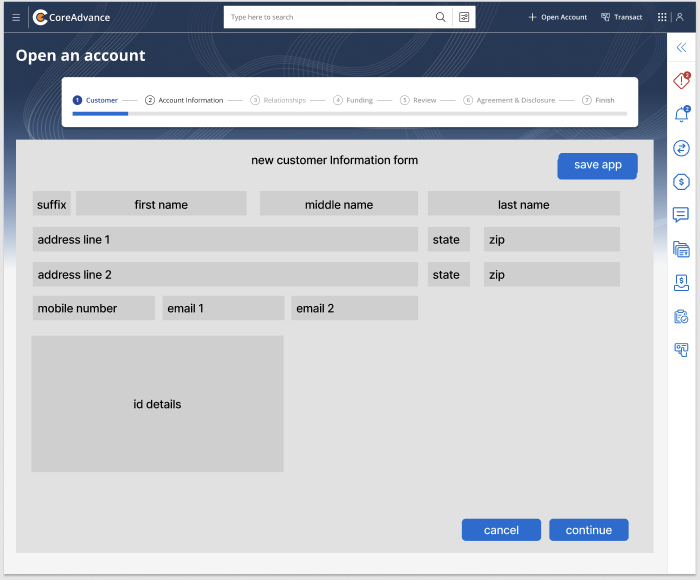Click the continue button
The height and width of the screenshot is (580, 700).
coord(589,530)
